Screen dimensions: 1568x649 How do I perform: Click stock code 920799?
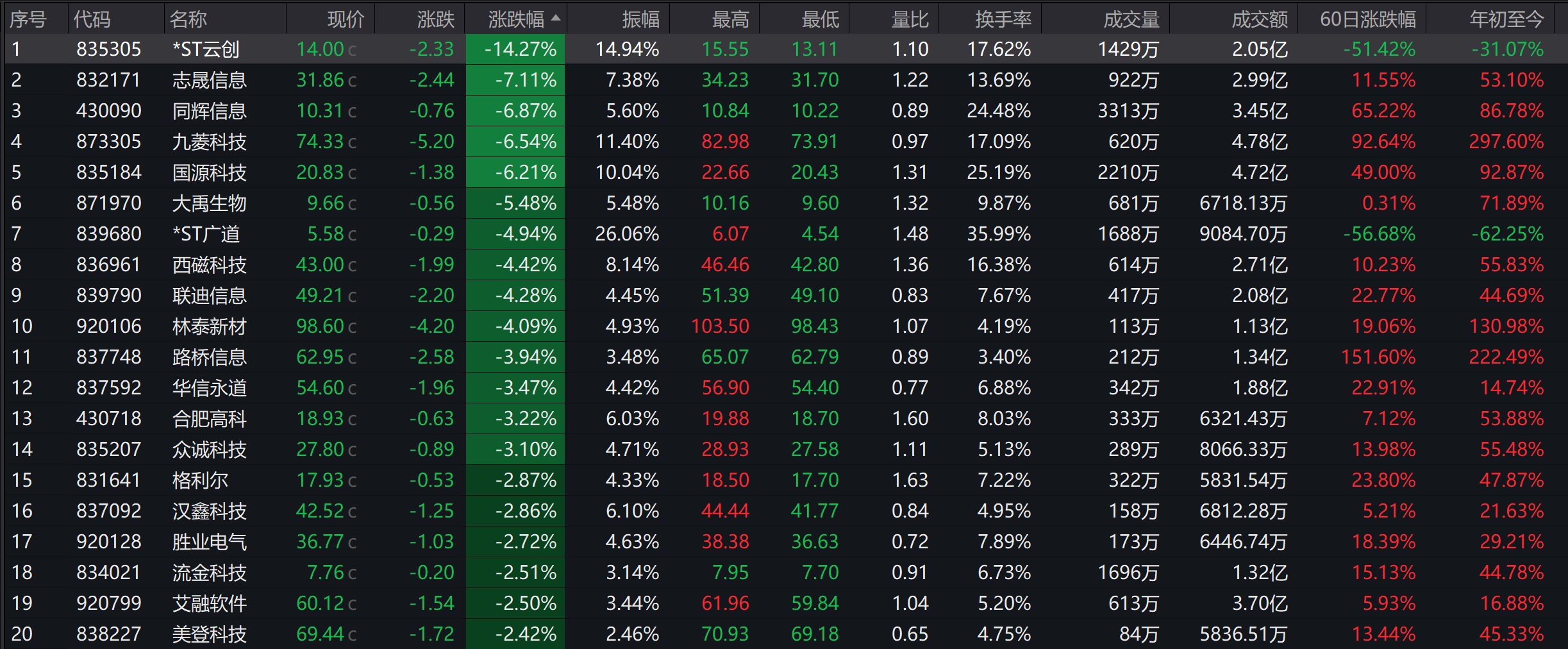point(108,603)
